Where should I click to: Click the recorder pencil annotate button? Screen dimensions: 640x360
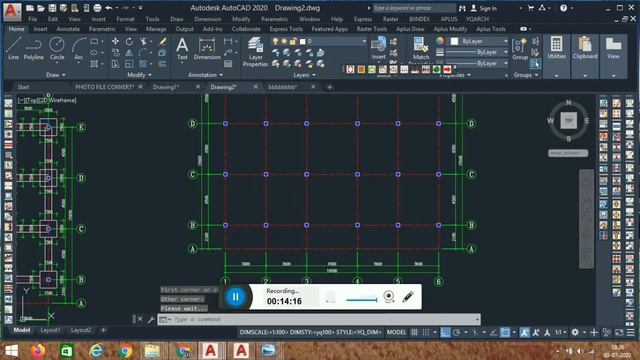408,297
